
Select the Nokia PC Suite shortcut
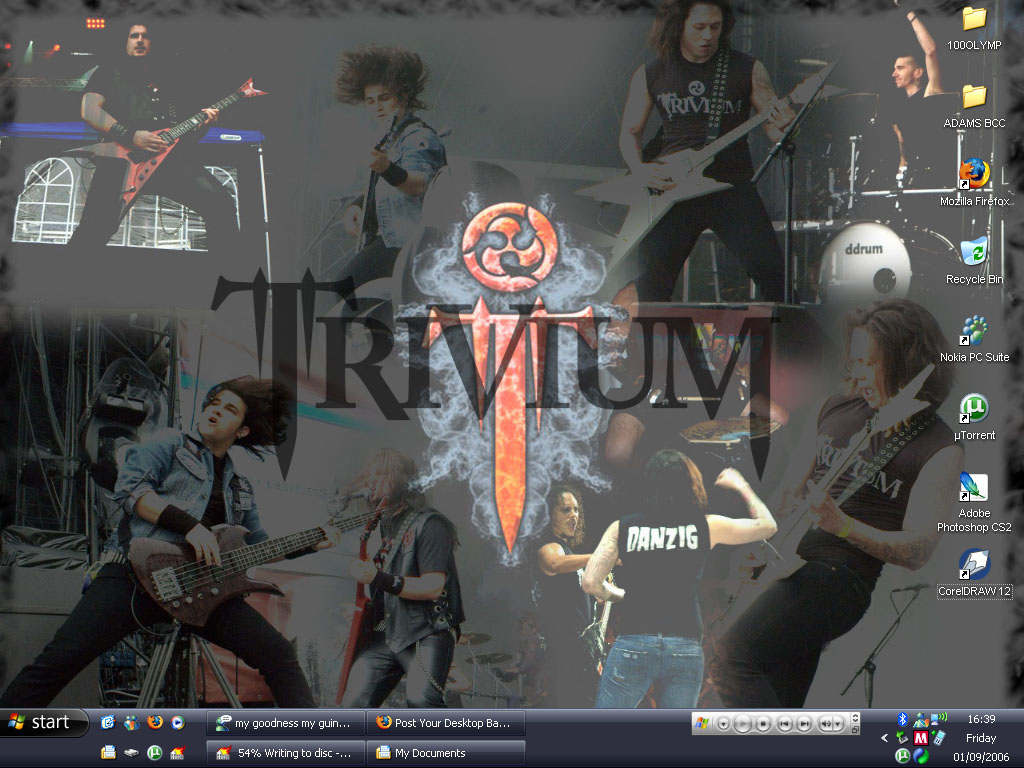tap(974, 340)
